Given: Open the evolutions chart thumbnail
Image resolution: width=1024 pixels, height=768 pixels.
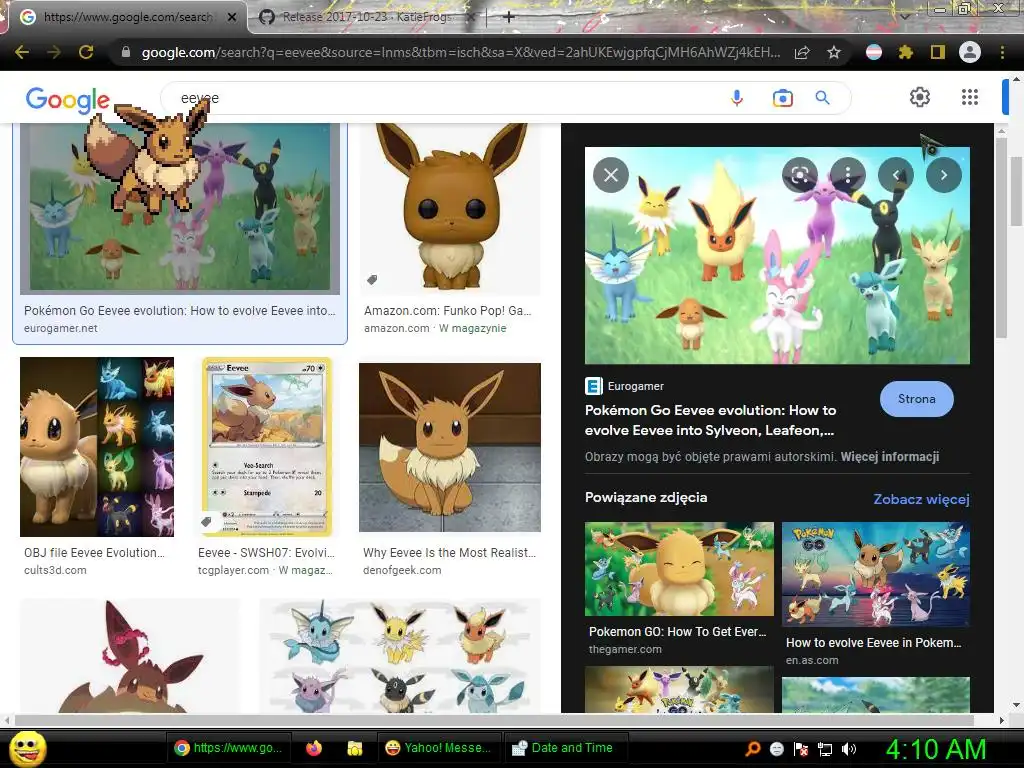Looking at the screenshot, I should click(x=400, y=656).
